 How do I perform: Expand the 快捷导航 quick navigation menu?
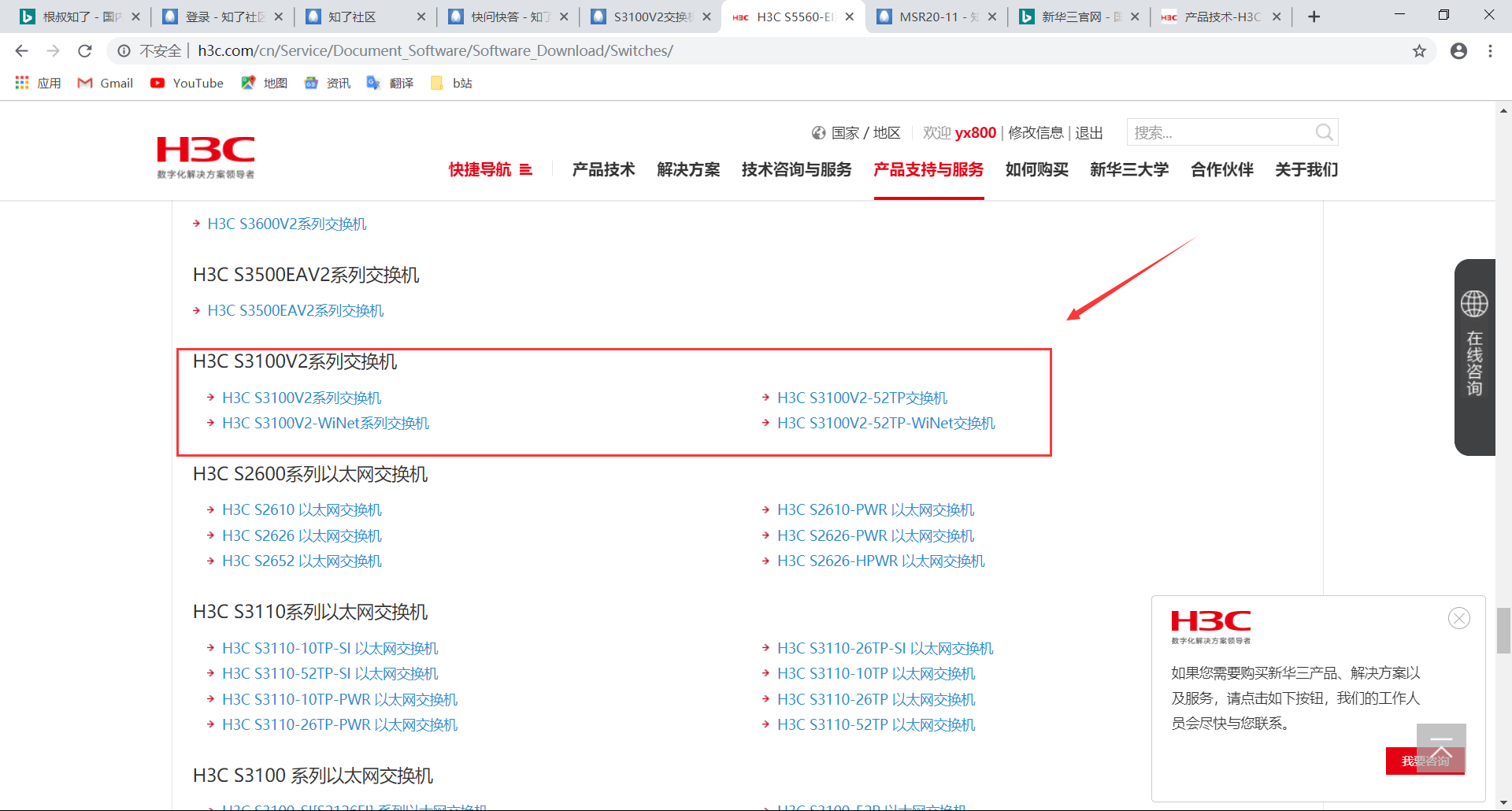pyautogui.click(x=491, y=169)
